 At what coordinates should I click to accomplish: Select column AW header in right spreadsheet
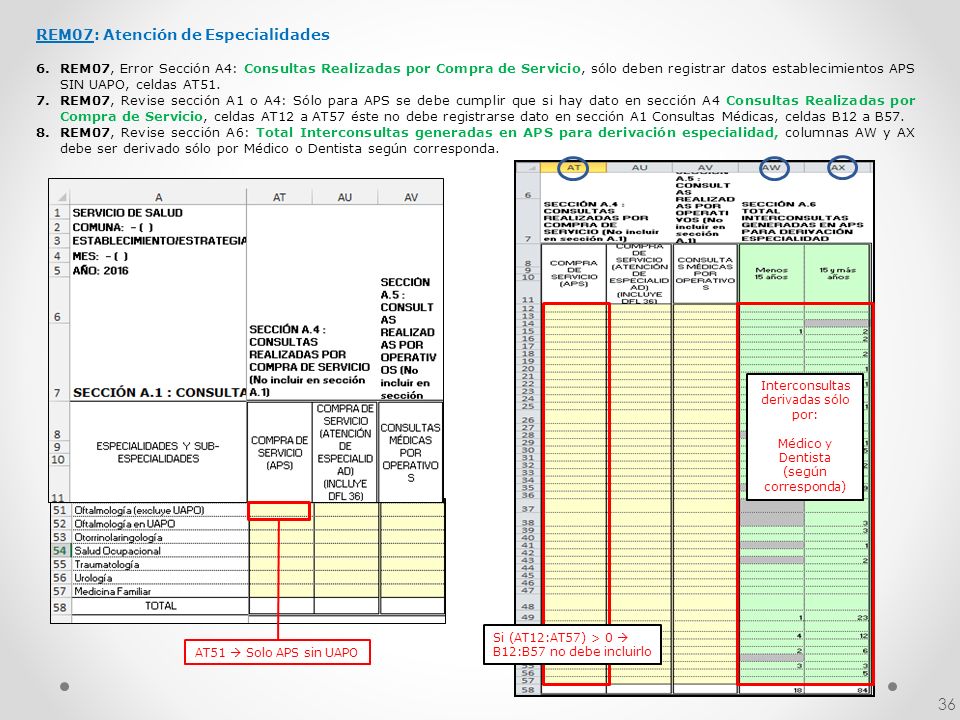coord(772,167)
